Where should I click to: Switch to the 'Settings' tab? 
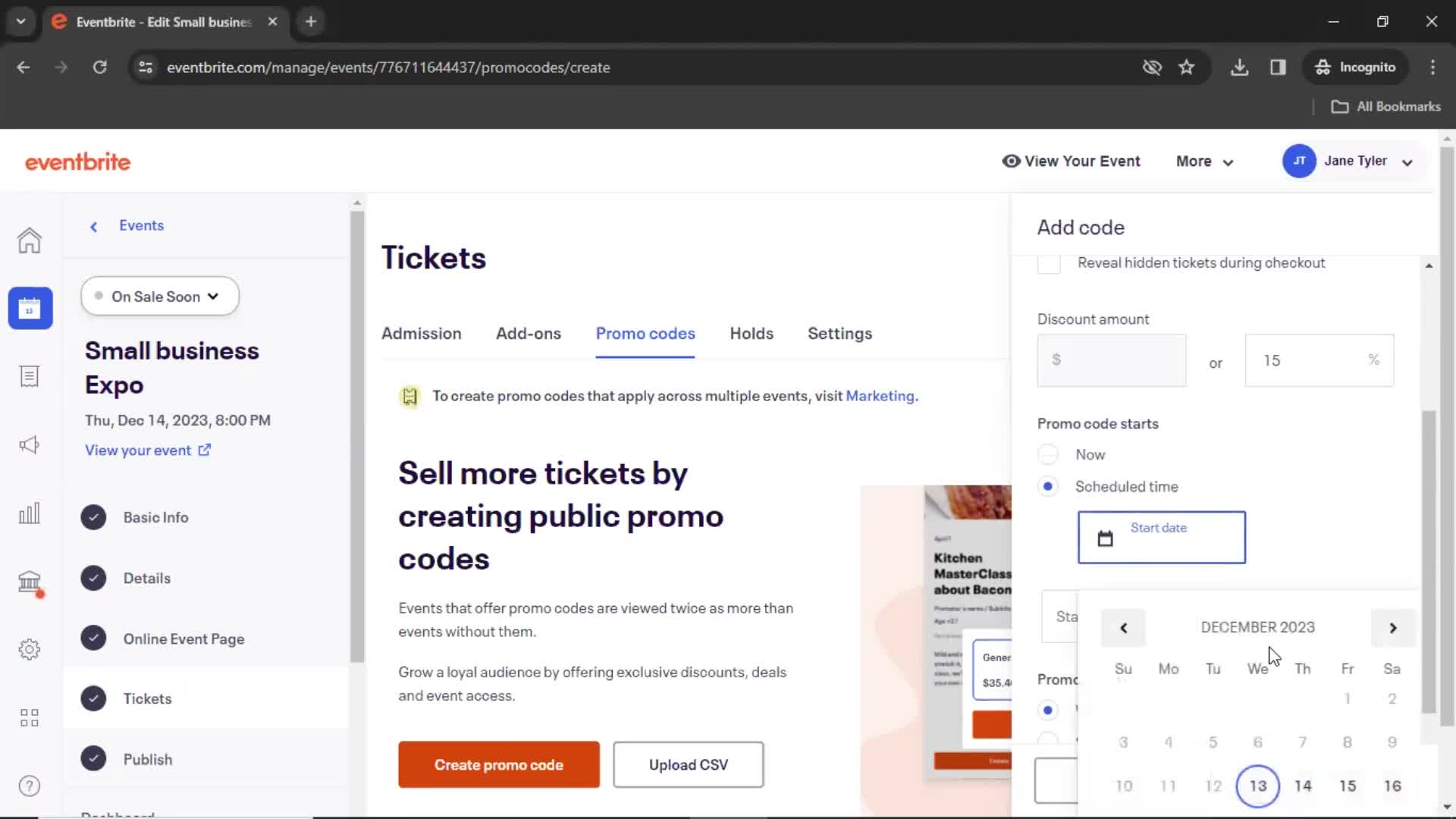840,333
